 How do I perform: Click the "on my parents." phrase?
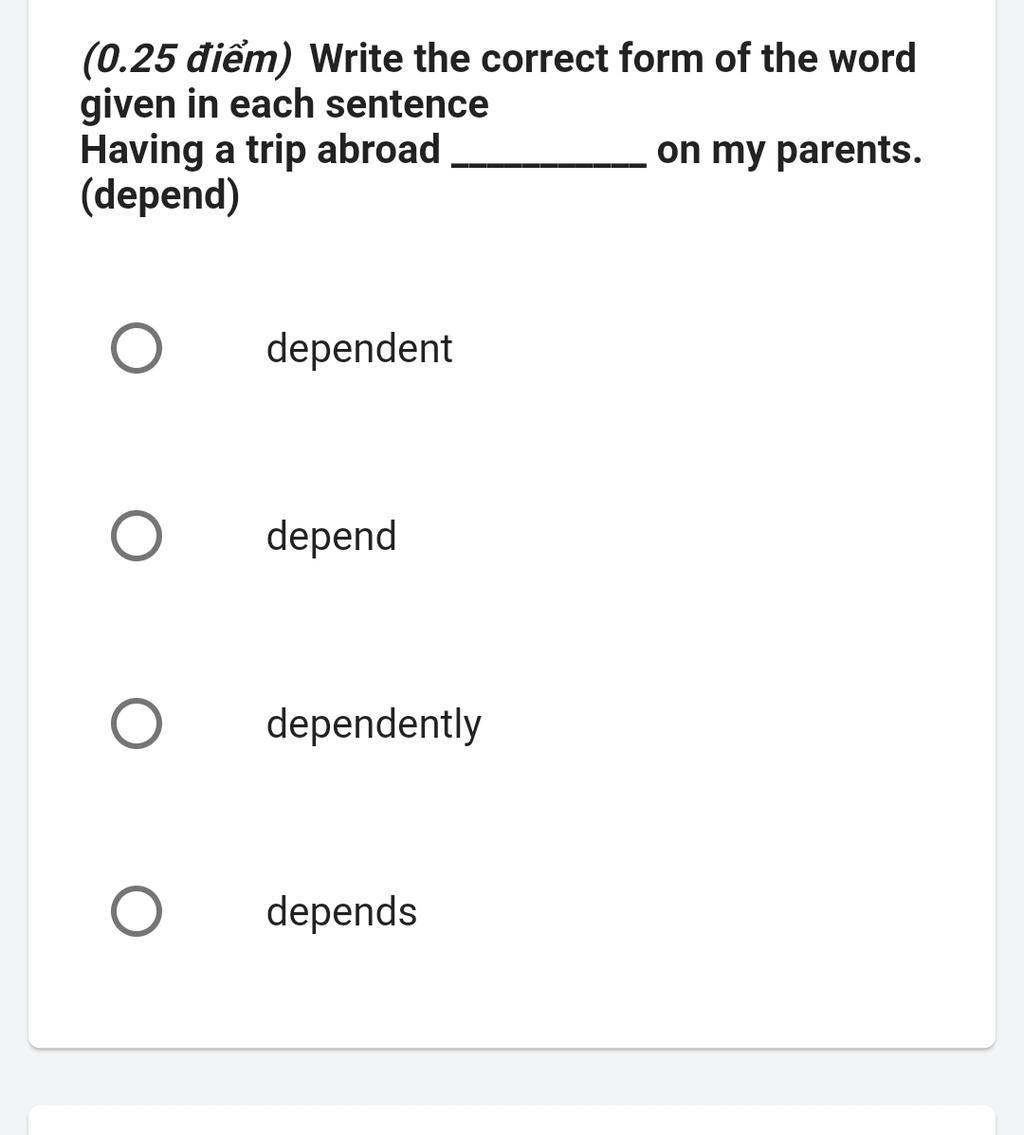(790, 151)
